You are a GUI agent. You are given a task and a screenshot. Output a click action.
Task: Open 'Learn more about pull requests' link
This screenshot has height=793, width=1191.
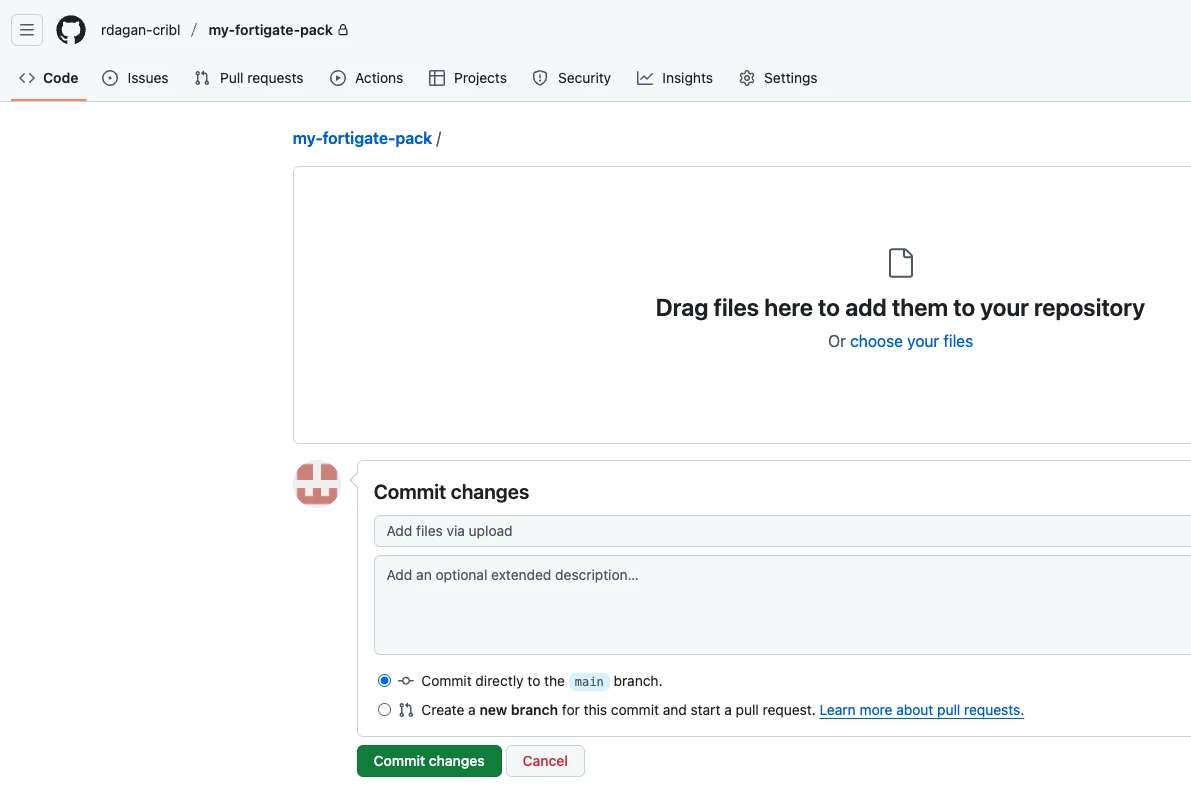coord(921,710)
